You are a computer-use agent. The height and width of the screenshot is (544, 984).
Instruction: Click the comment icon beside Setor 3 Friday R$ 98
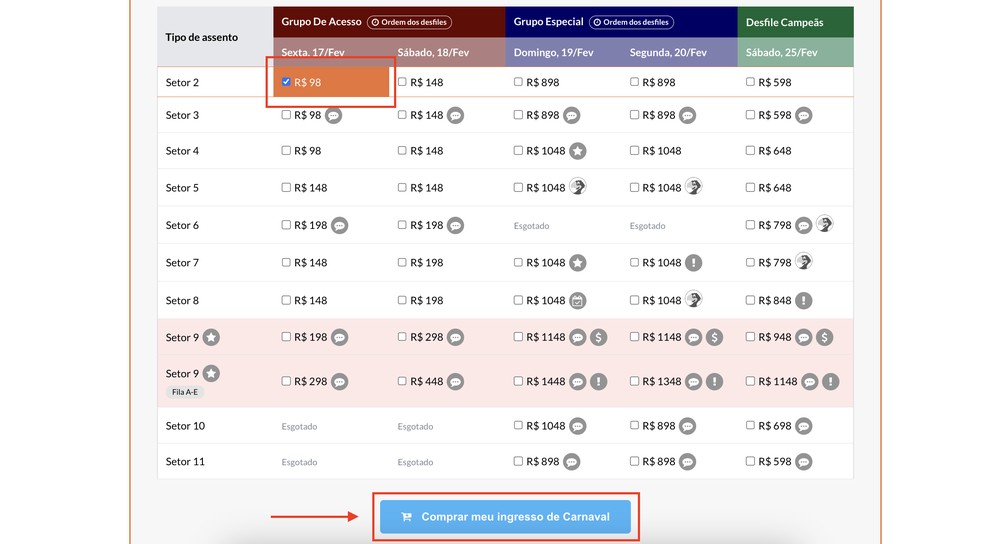coord(334,115)
